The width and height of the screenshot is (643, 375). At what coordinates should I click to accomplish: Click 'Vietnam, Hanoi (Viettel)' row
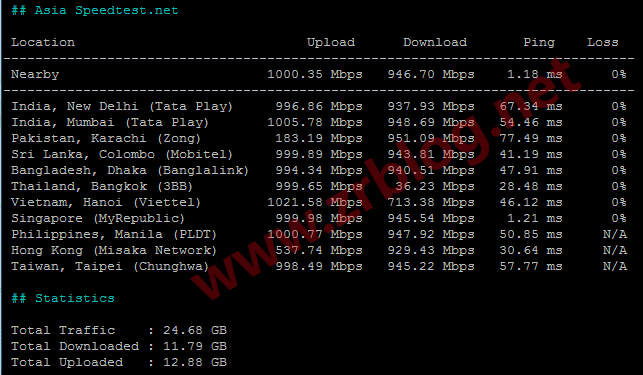tap(106, 203)
